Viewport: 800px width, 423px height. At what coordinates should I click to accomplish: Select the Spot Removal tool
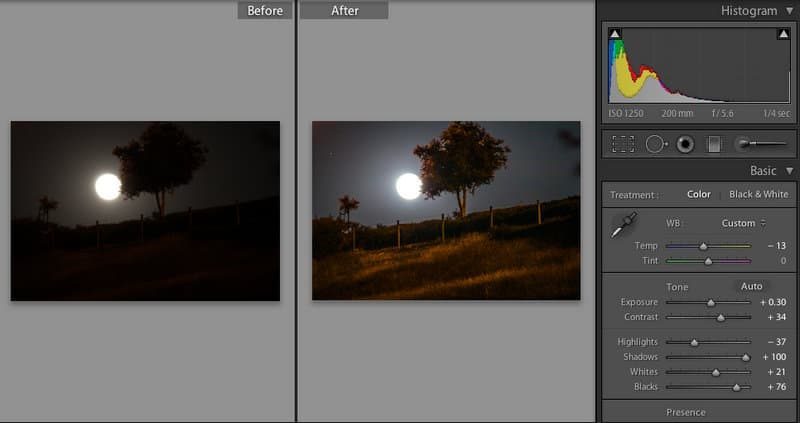(x=655, y=144)
